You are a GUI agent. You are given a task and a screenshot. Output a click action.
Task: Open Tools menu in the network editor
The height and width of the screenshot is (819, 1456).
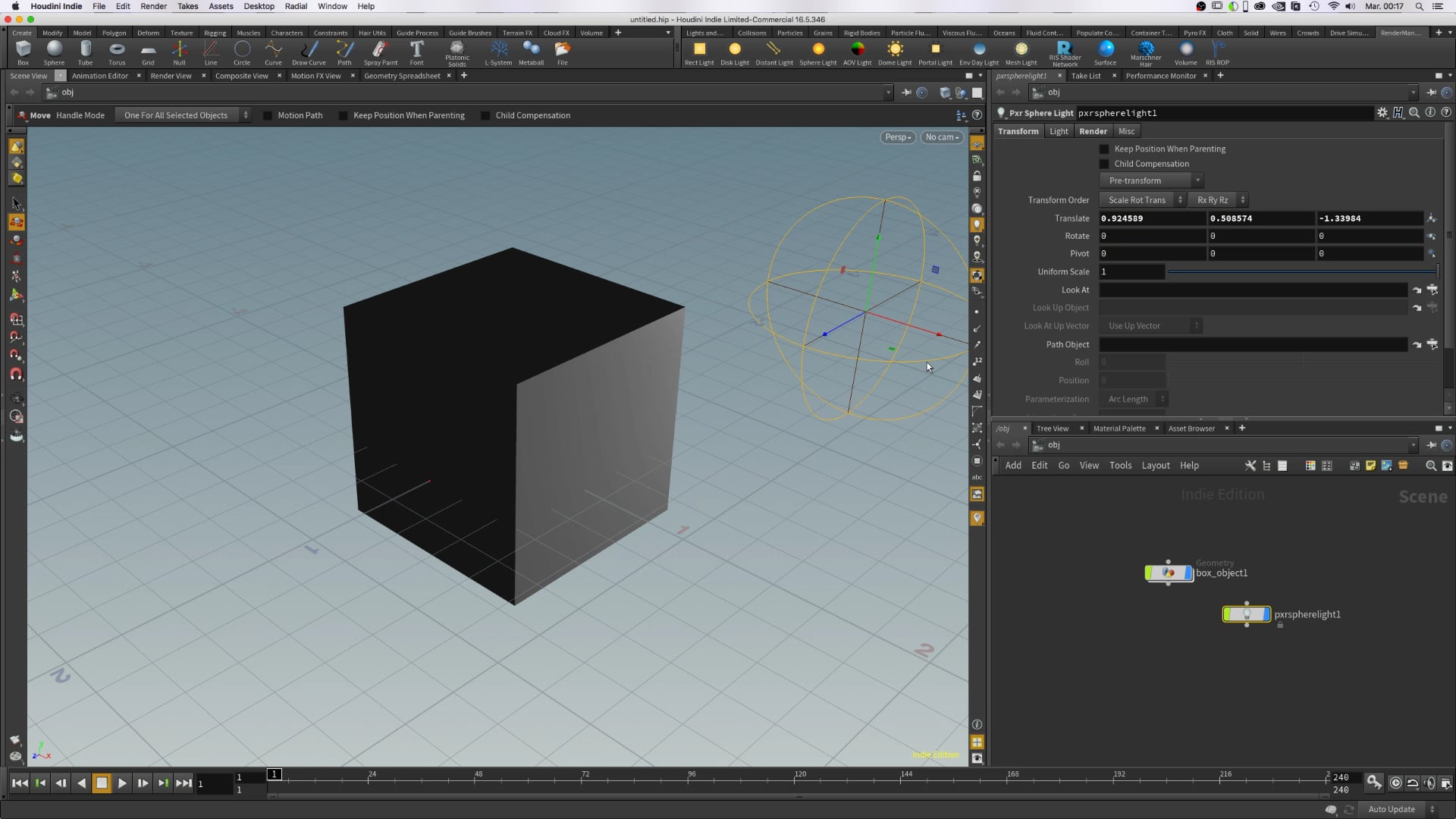click(1120, 466)
